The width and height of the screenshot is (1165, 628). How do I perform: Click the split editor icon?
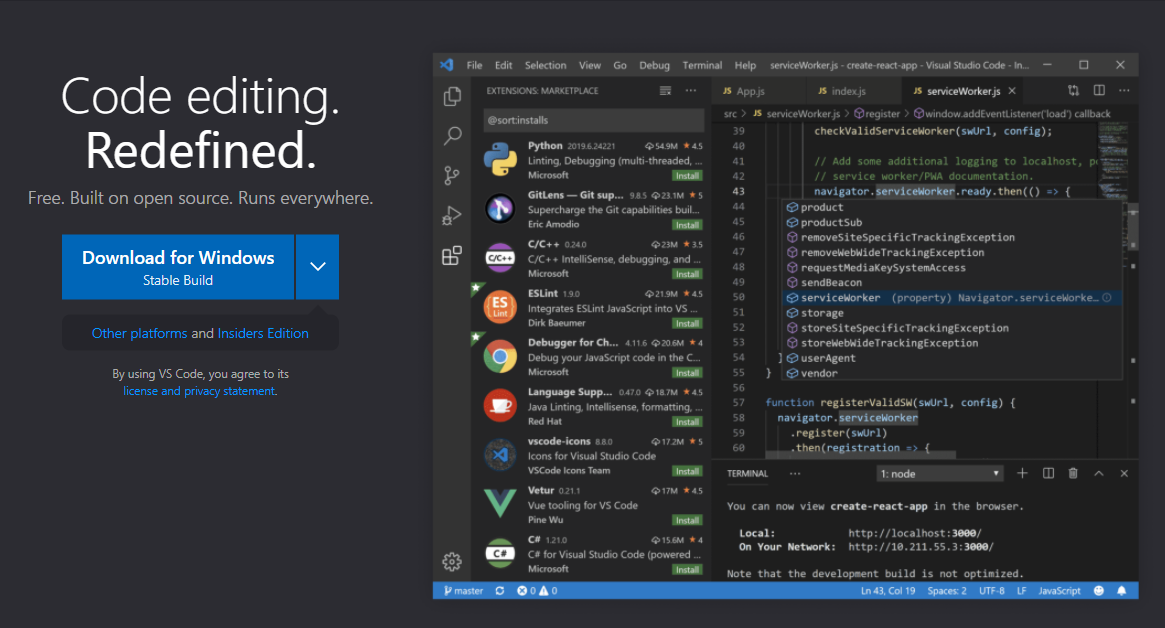(x=1099, y=91)
